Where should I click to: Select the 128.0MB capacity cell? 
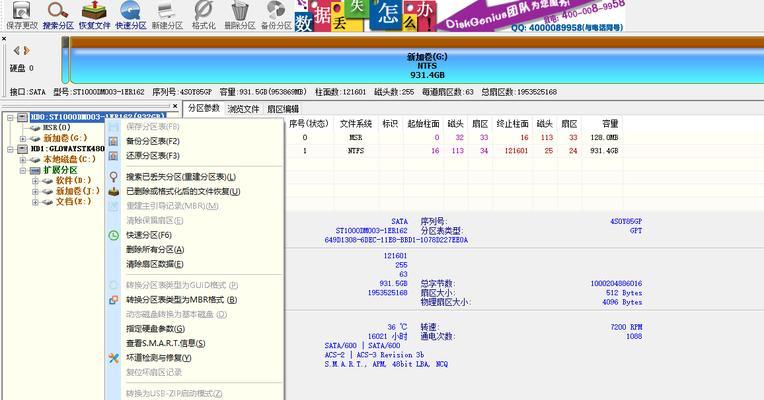pyautogui.click(x=604, y=138)
